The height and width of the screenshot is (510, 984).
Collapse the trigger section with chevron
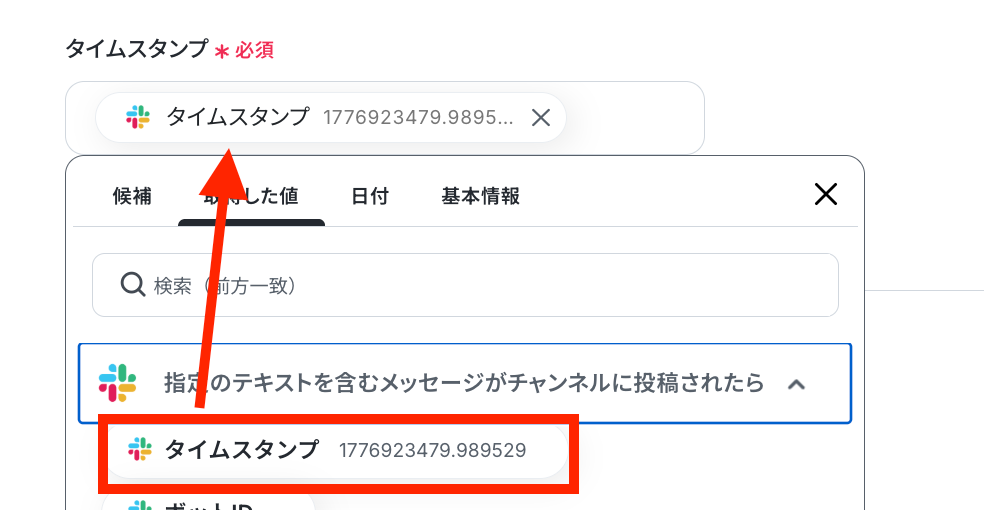pos(797,384)
